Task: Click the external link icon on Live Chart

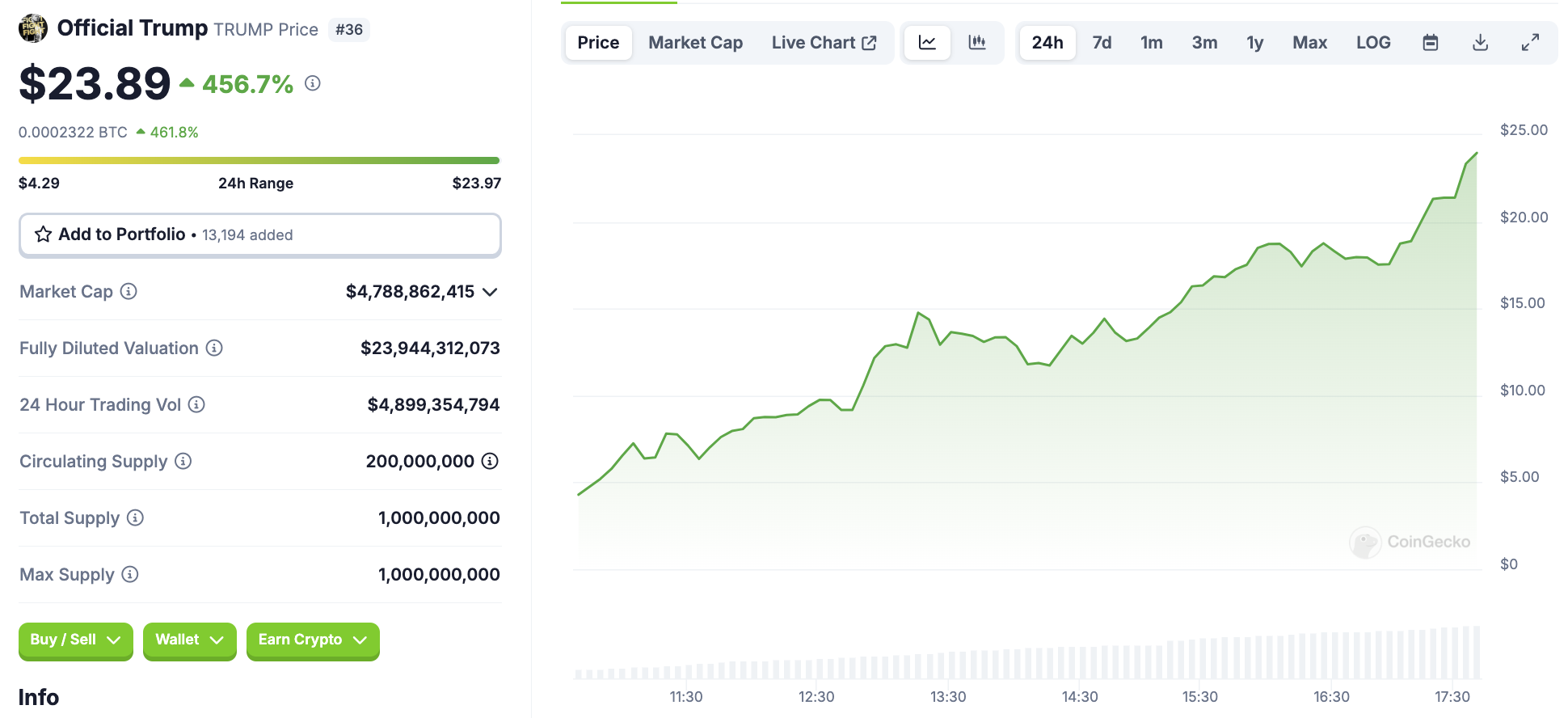Action: click(x=870, y=43)
